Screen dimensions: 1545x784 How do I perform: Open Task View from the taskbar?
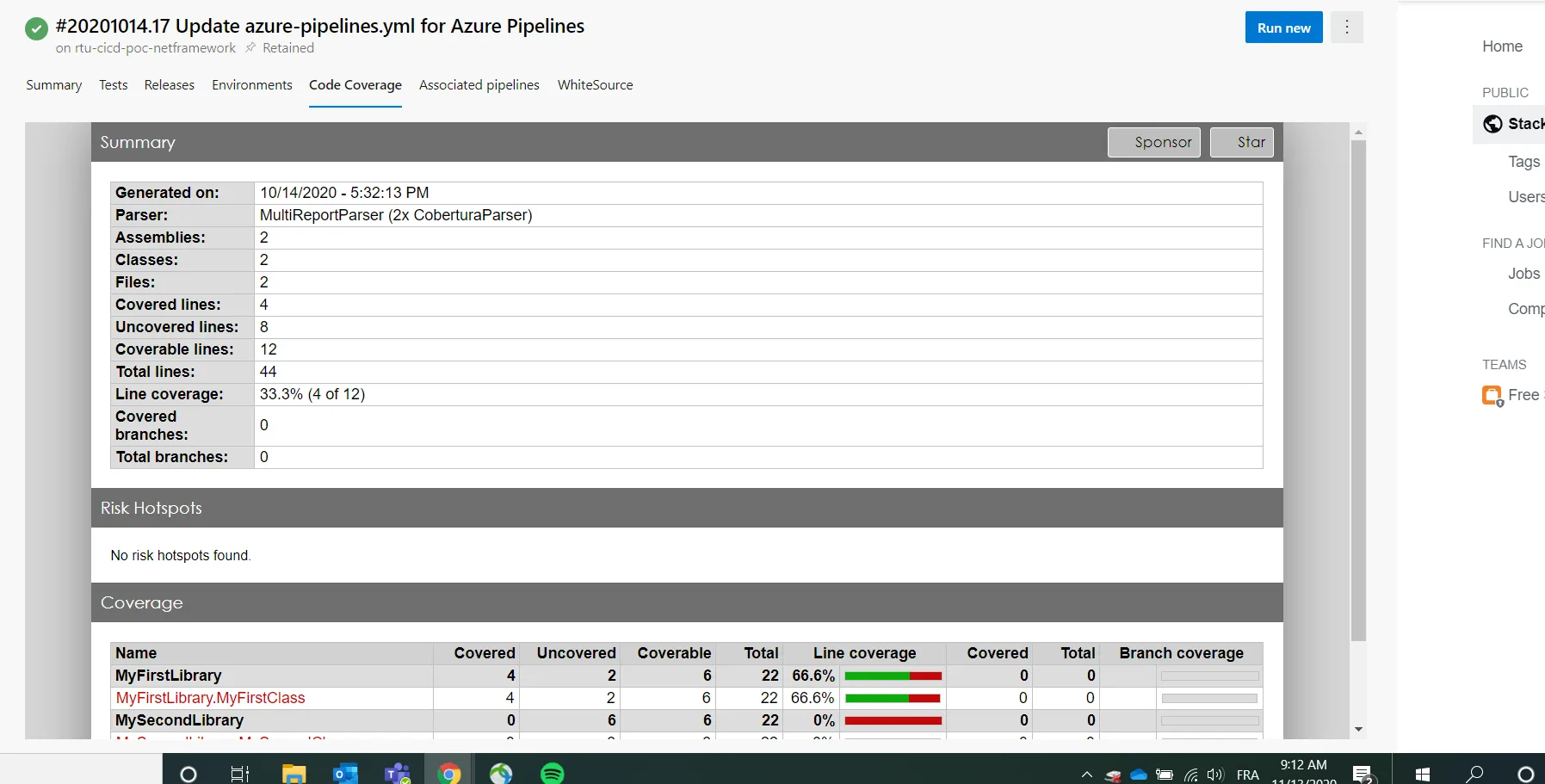[x=240, y=774]
